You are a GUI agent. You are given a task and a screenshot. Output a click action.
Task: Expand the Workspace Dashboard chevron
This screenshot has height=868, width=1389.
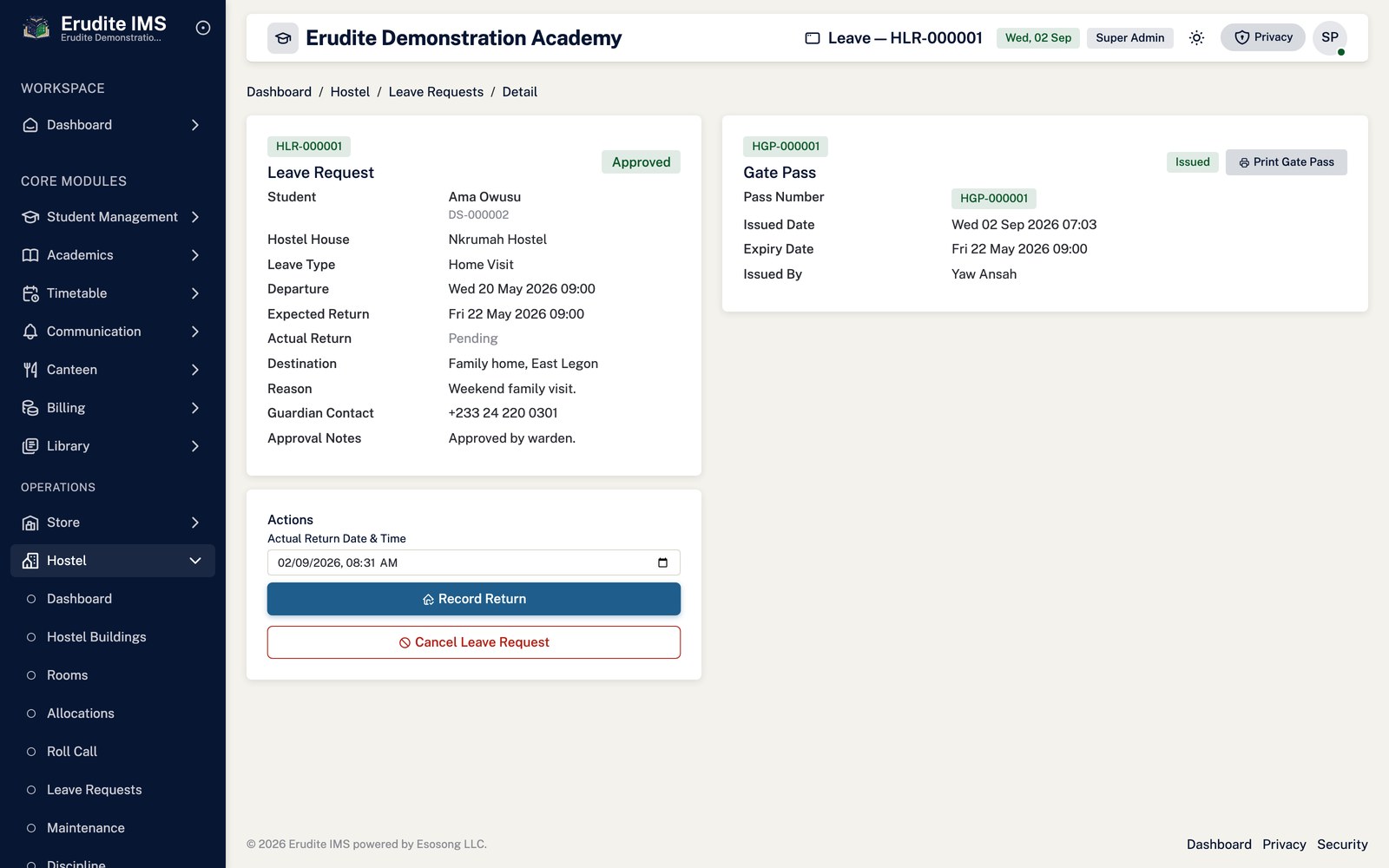195,125
